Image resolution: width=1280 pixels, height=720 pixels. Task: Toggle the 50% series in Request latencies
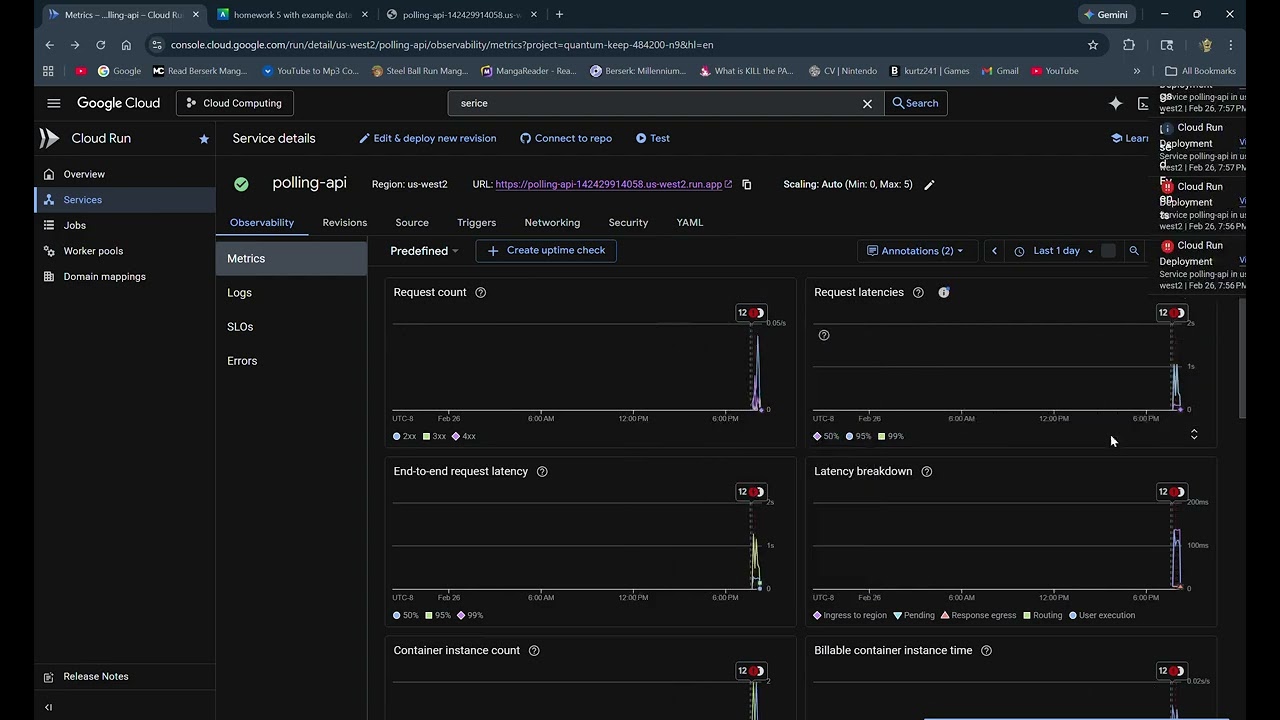pyautogui.click(x=826, y=436)
